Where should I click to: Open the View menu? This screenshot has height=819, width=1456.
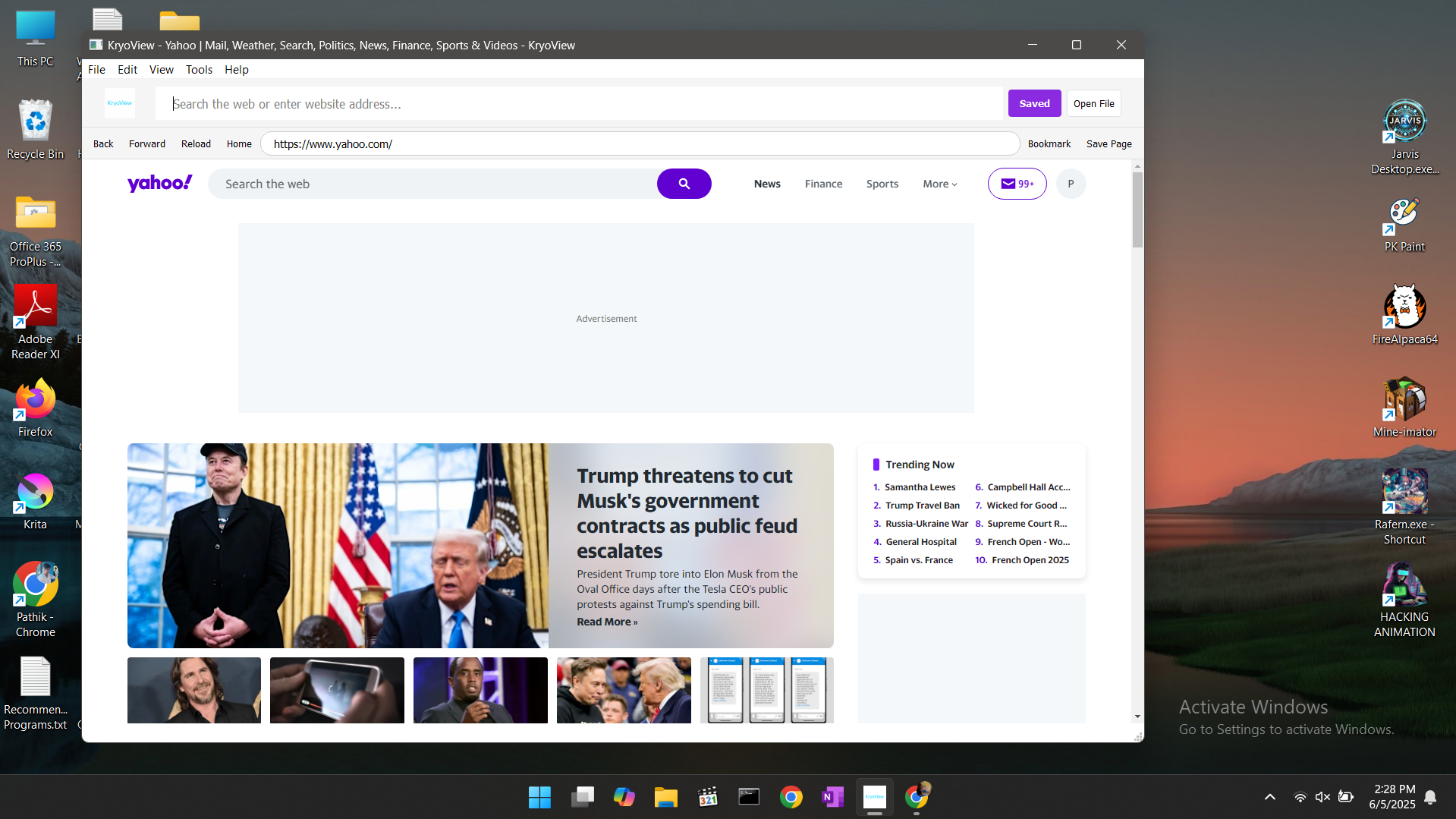[x=161, y=69]
